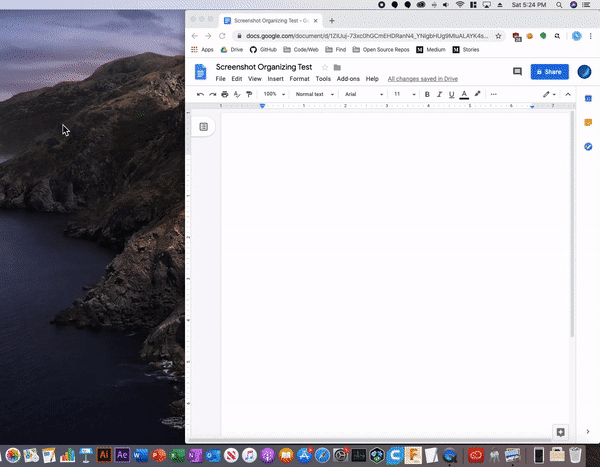Open the Edit menu
The width and height of the screenshot is (600, 467).
[x=236, y=79]
